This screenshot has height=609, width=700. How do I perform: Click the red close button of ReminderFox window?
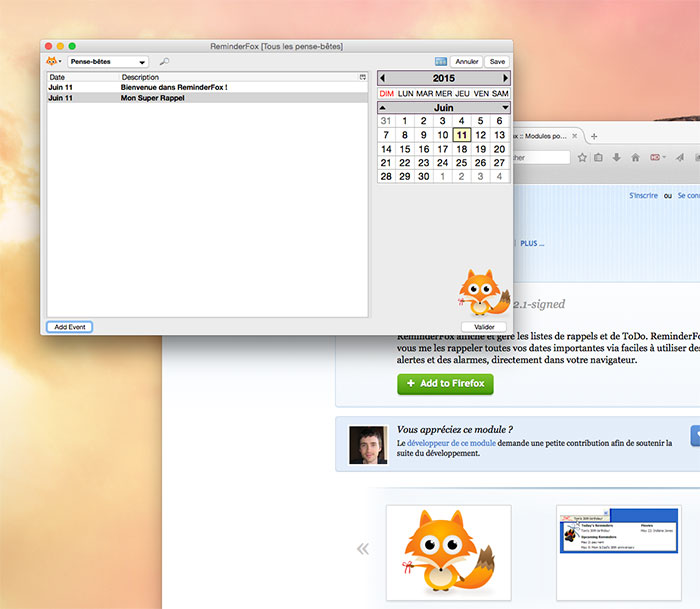point(49,46)
